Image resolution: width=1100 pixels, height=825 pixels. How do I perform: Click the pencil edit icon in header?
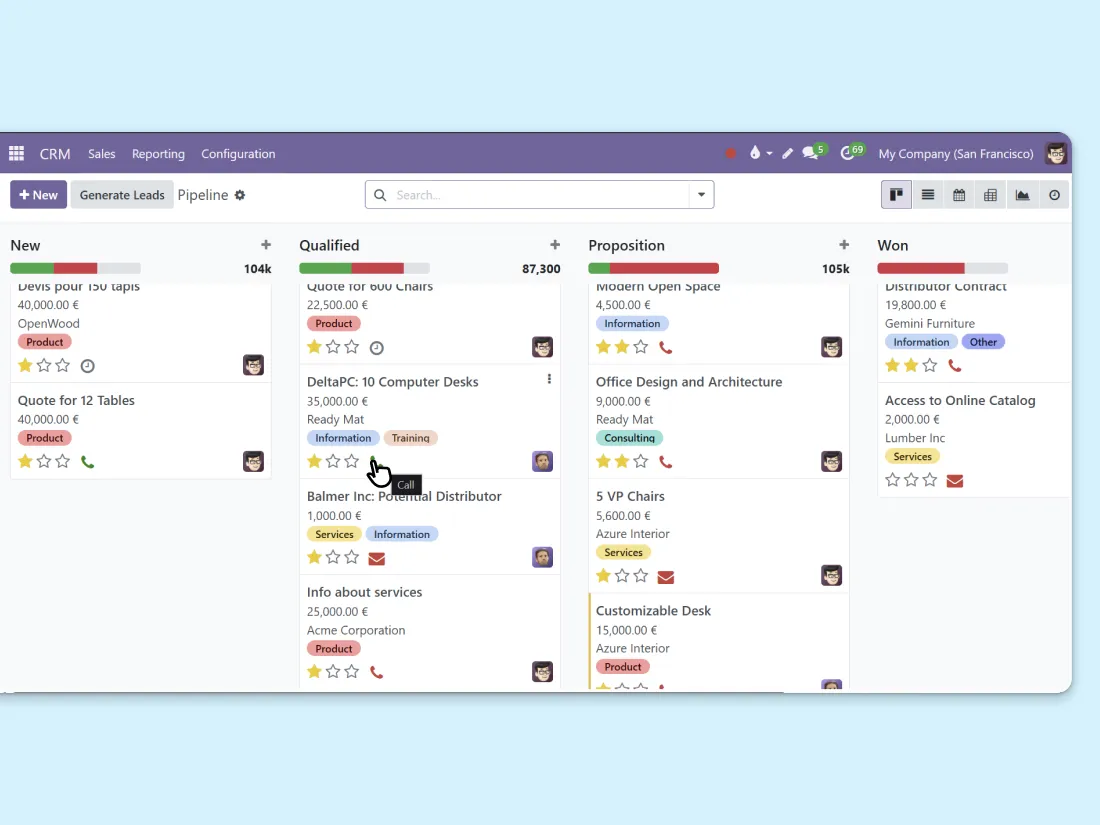point(788,154)
